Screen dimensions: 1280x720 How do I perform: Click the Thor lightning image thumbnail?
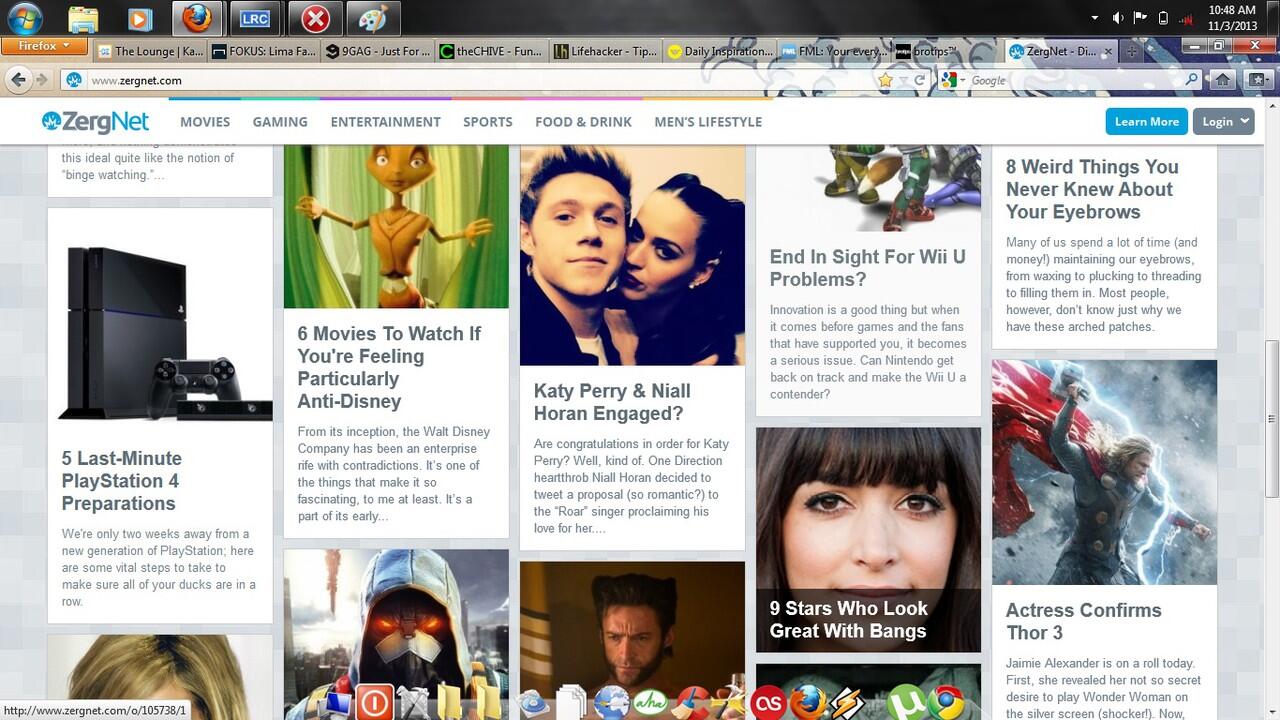pyautogui.click(x=1104, y=472)
